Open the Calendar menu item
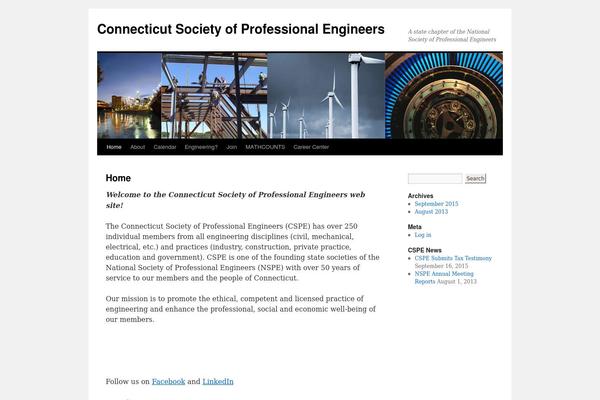Screen dimensions: 600x400 [165, 147]
